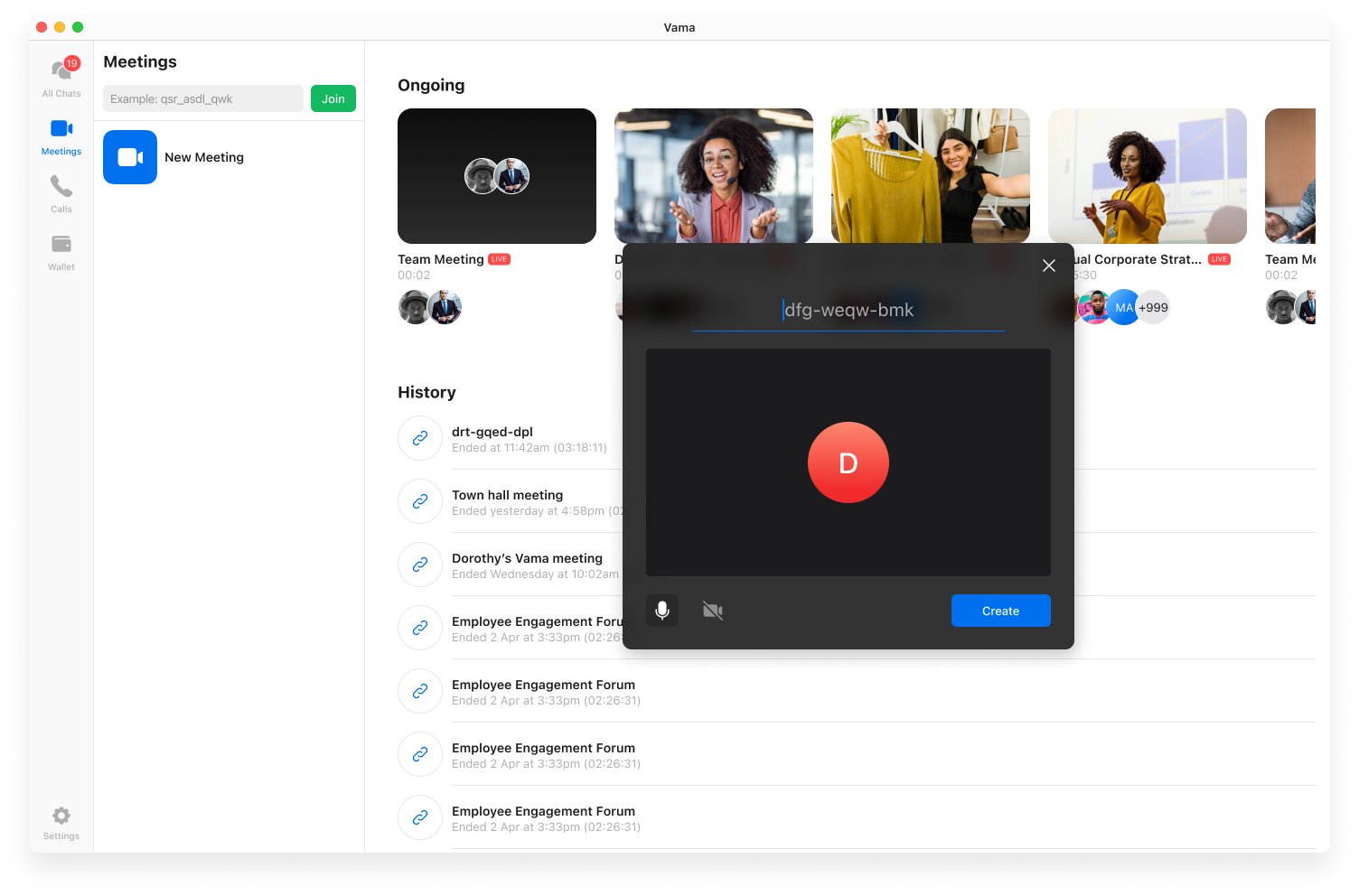The width and height of the screenshot is (1359, 896).
Task: Open the Wallet section
Action: click(61, 252)
